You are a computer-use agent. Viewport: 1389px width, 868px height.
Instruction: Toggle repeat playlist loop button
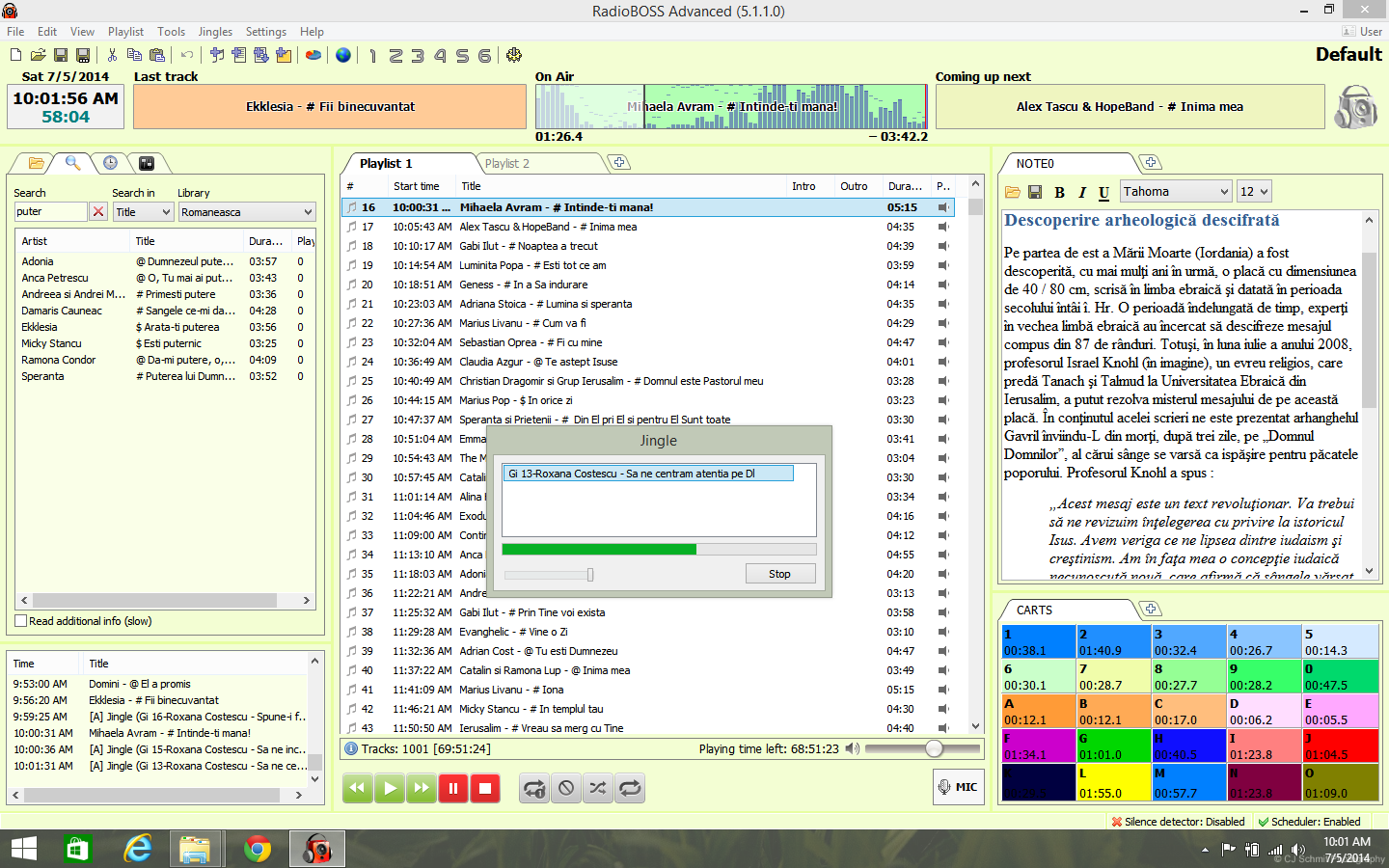[630, 788]
